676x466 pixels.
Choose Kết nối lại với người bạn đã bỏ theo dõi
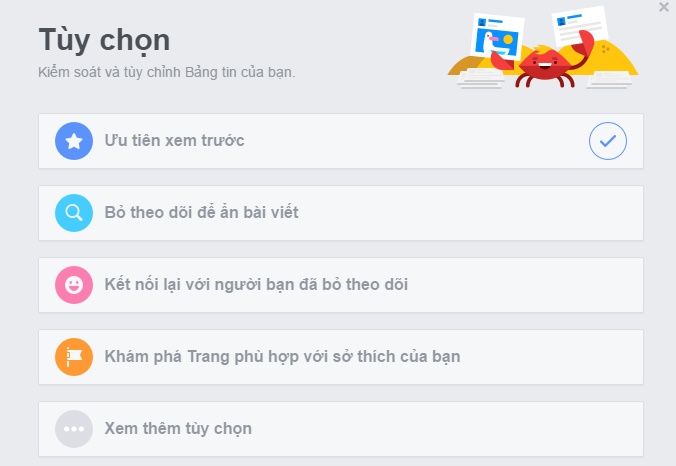341,285
